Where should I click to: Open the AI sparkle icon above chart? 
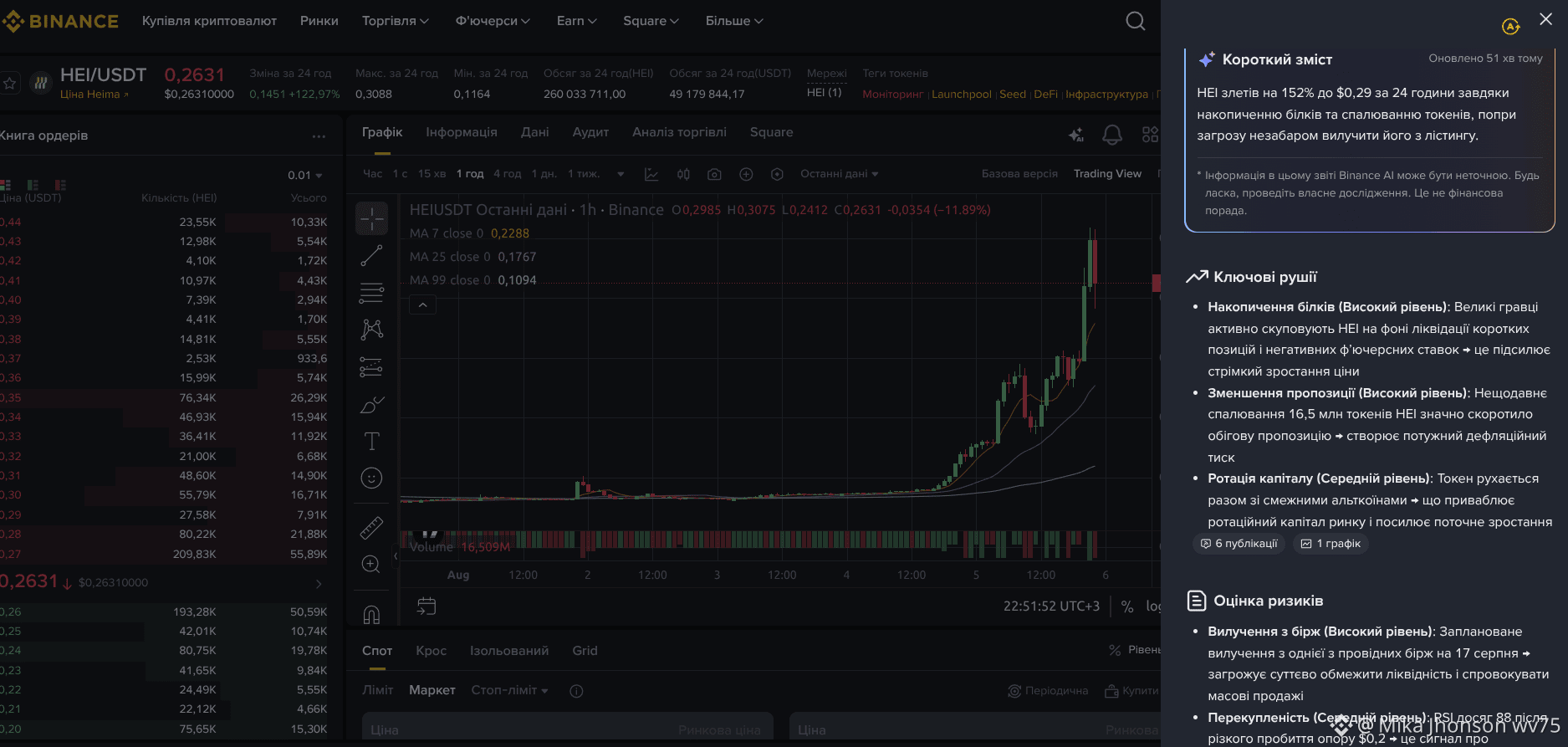pos(1076,135)
